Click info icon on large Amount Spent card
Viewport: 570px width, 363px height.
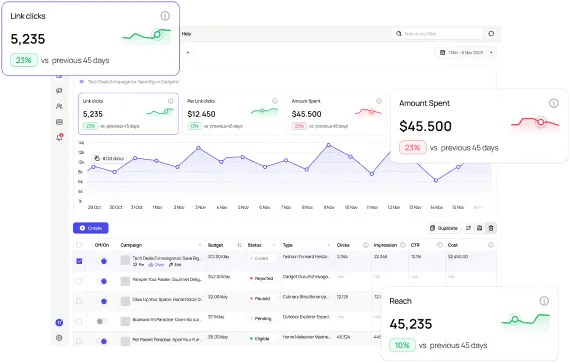click(553, 103)
